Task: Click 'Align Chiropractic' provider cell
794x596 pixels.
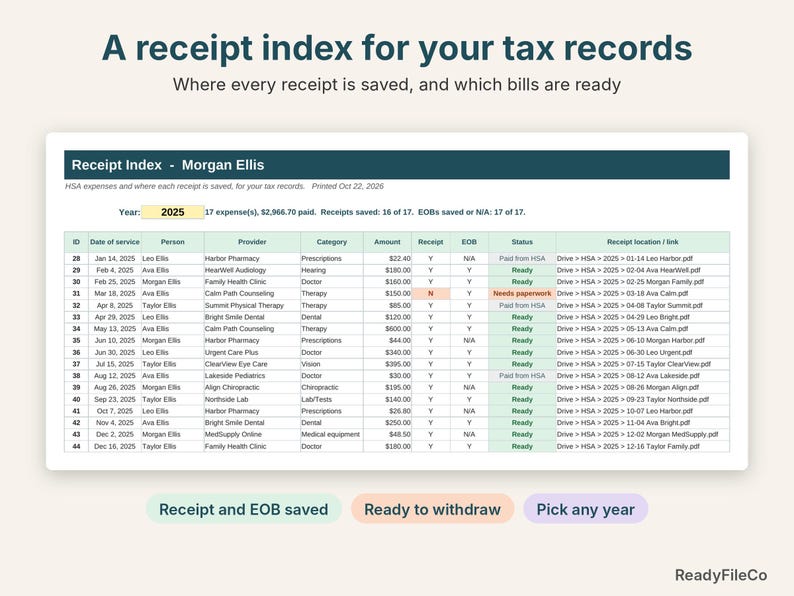Action: click(x=252, y=388)
